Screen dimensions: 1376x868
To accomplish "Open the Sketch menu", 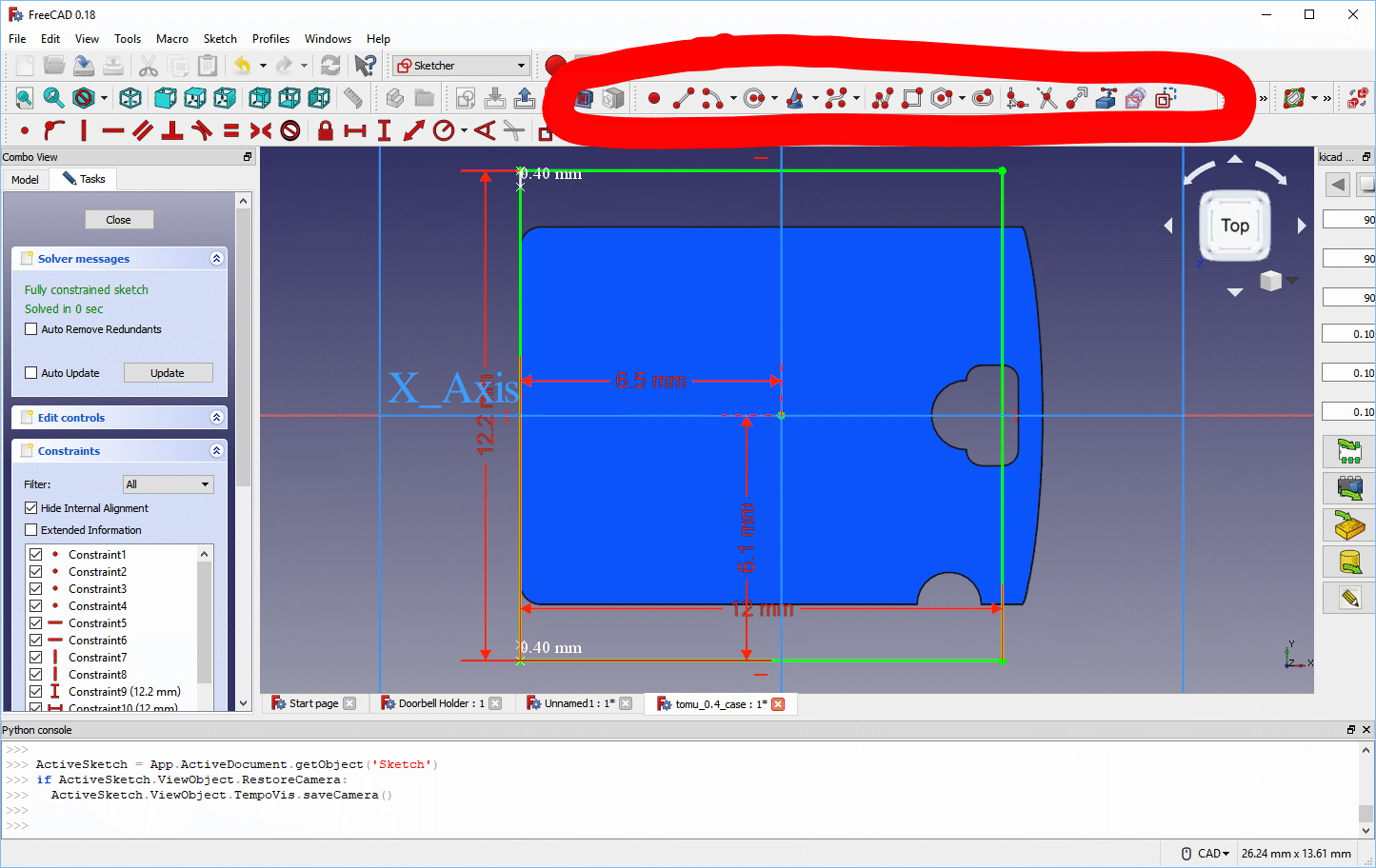I will 220,39.
